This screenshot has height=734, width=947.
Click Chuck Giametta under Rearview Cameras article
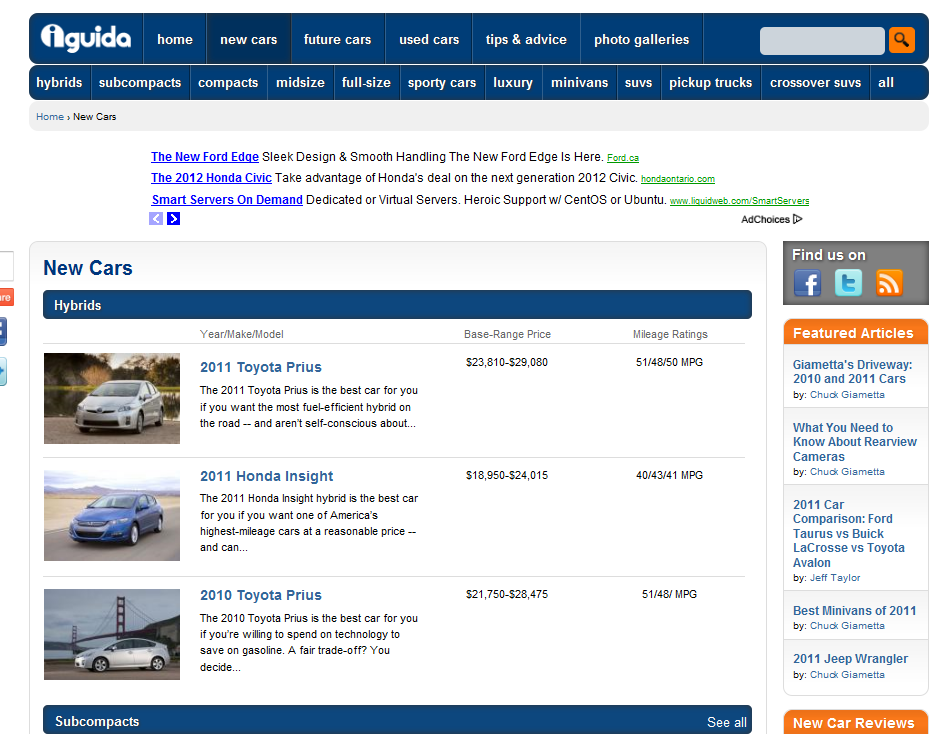pyautogui.click(x=847, y=472)
